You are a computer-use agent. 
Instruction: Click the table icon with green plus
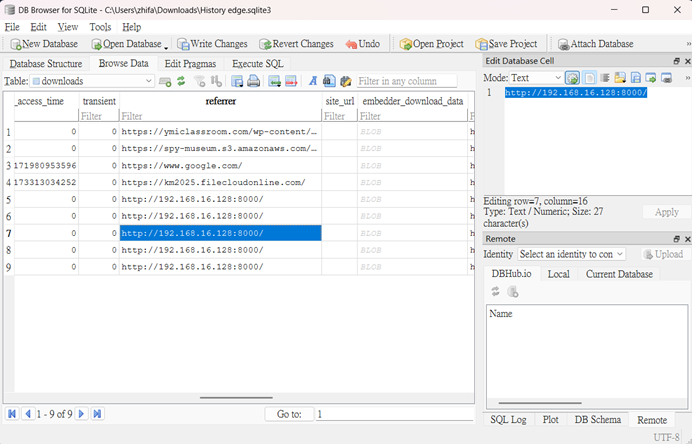pos(165,81)
